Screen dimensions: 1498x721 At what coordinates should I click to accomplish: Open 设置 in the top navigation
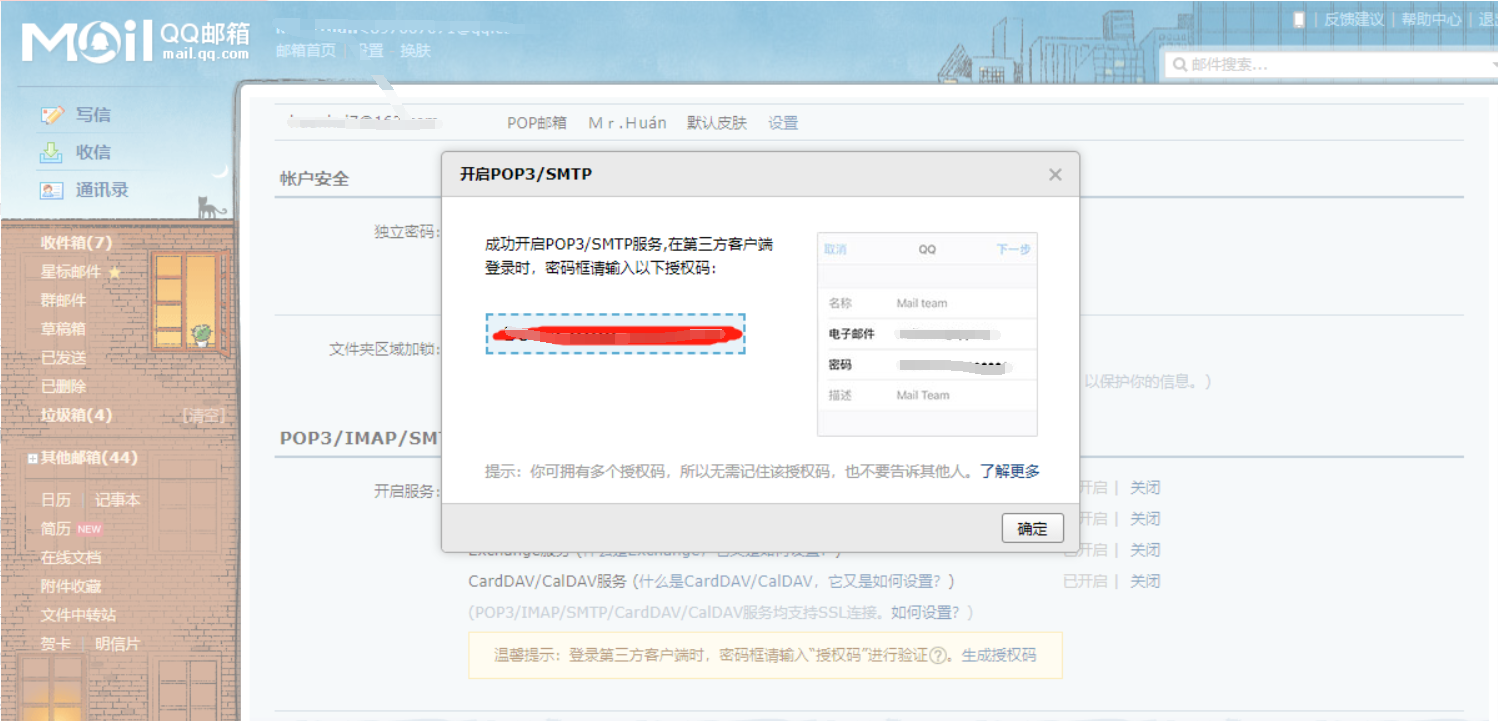[370, 50]
